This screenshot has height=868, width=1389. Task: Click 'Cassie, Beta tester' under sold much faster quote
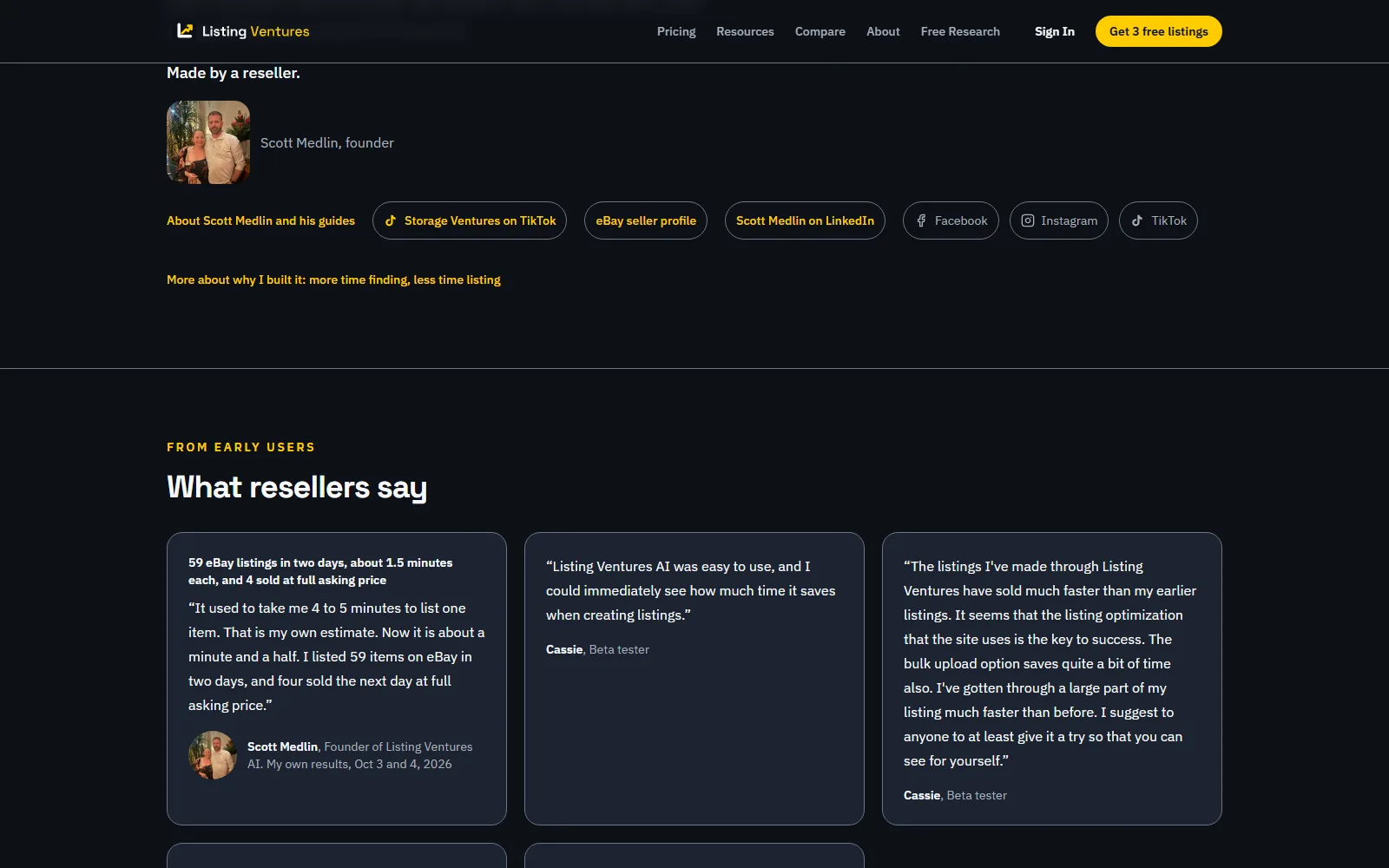[955, 795]
